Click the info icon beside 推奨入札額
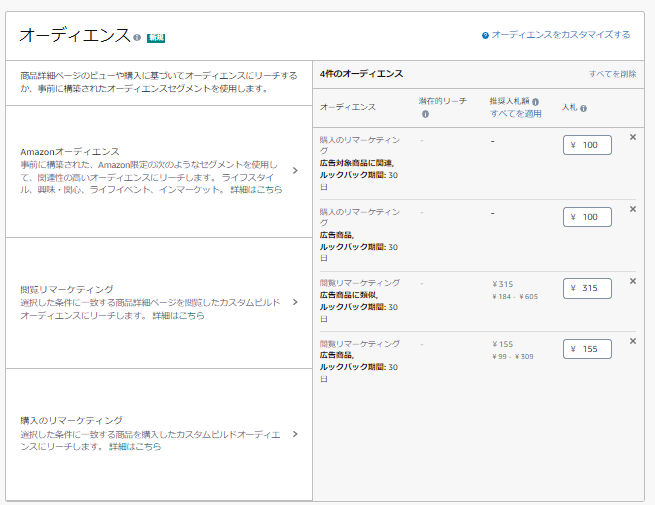Viewport: 655px width, 505px height. point(536,102)
